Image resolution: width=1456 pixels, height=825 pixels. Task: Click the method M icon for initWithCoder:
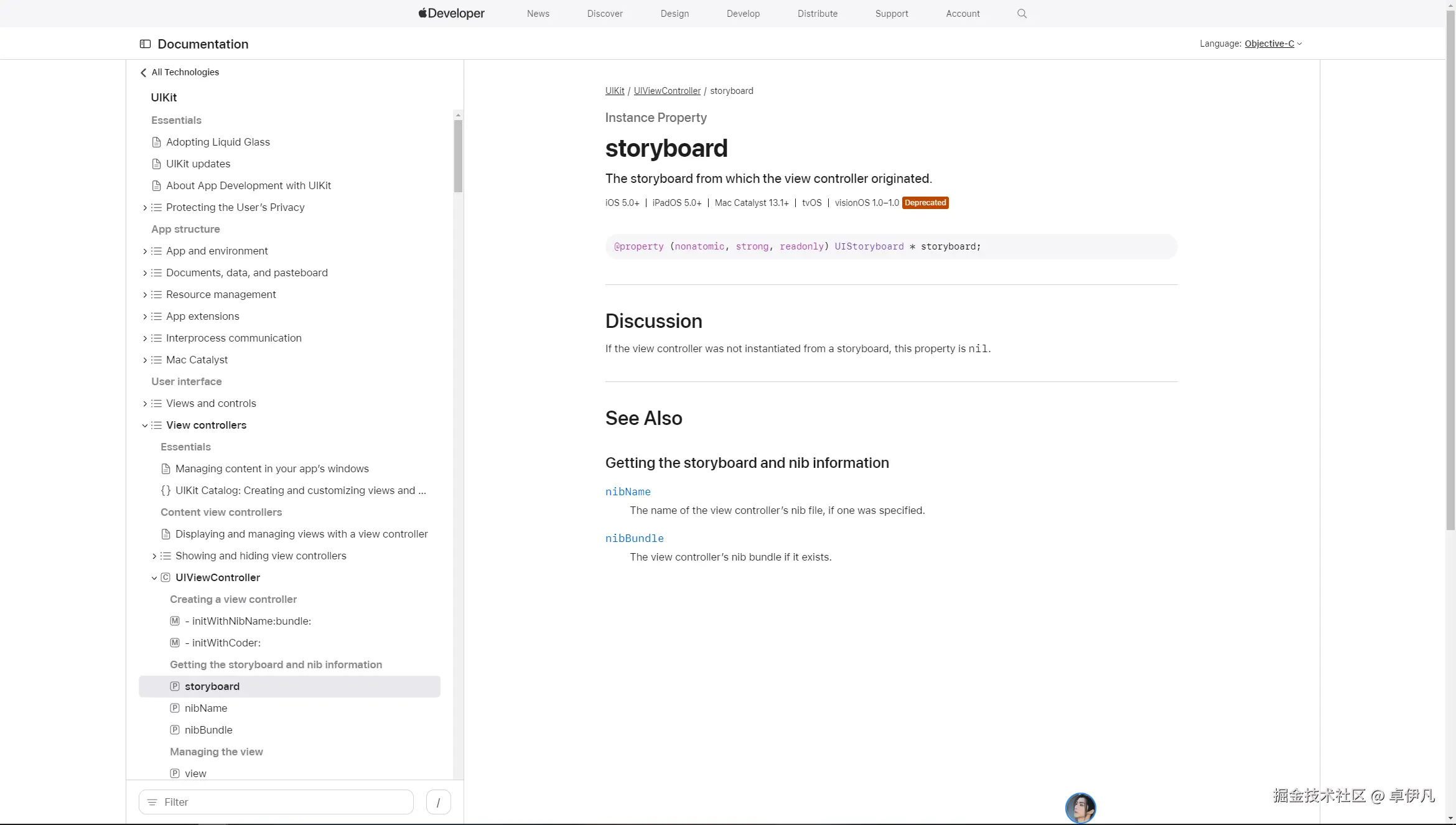tap(175, 643)
